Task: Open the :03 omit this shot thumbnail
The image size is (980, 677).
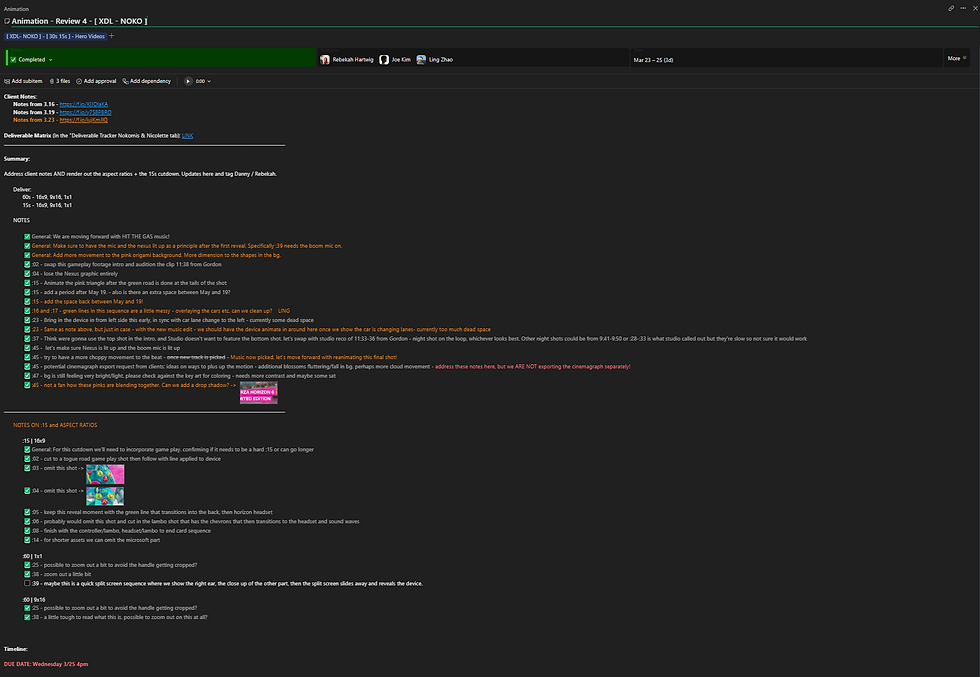Action: tap(105, 474)
